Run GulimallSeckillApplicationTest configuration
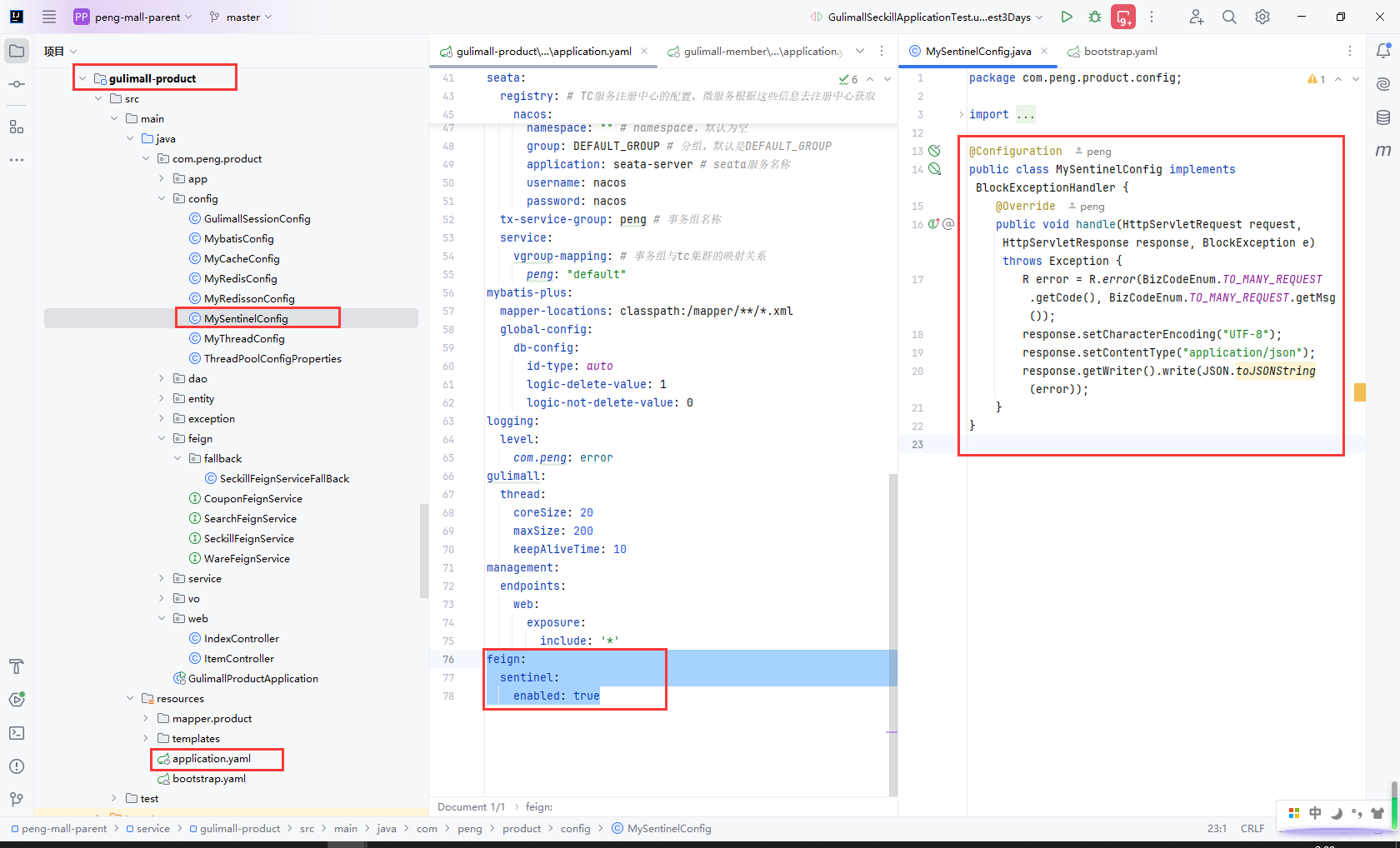1400x848 pixels. 1067,17
